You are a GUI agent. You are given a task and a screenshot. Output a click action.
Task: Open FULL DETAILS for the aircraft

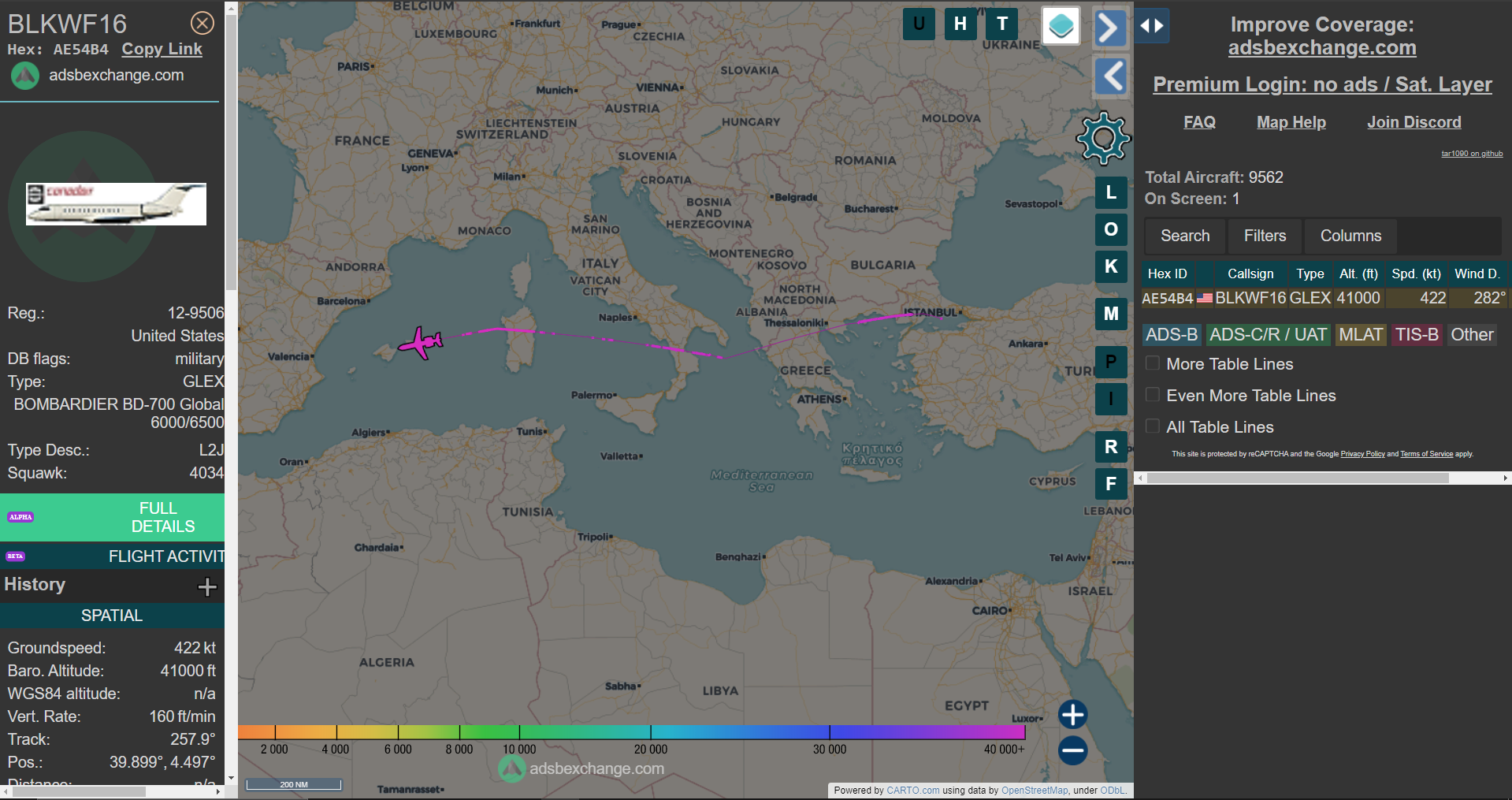tap(112, 518)
